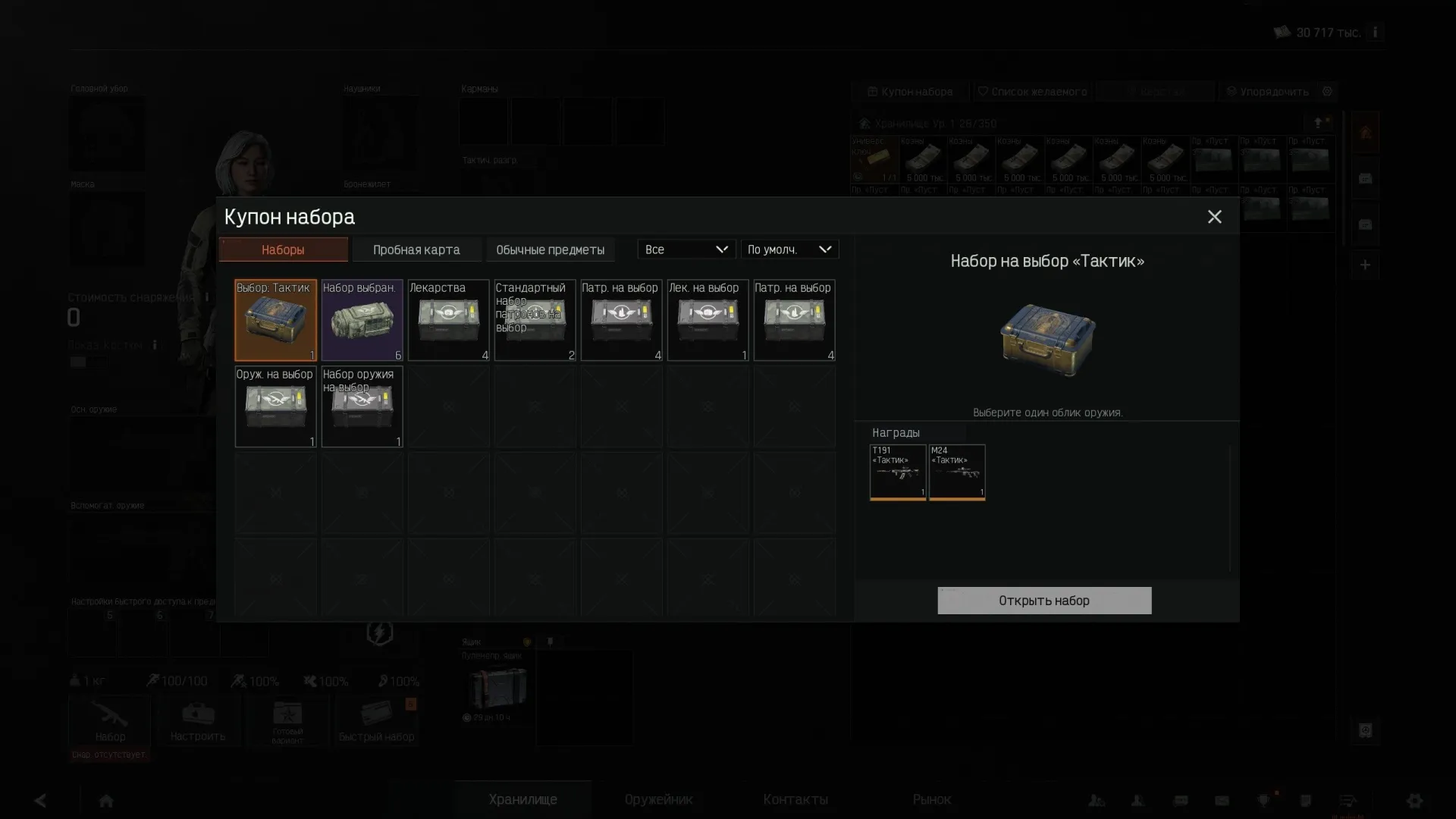Select «Стандартный набор патронов на выбор» crate
The image size is (1456, 819).
pyautogui.click(x=535, y=320)
